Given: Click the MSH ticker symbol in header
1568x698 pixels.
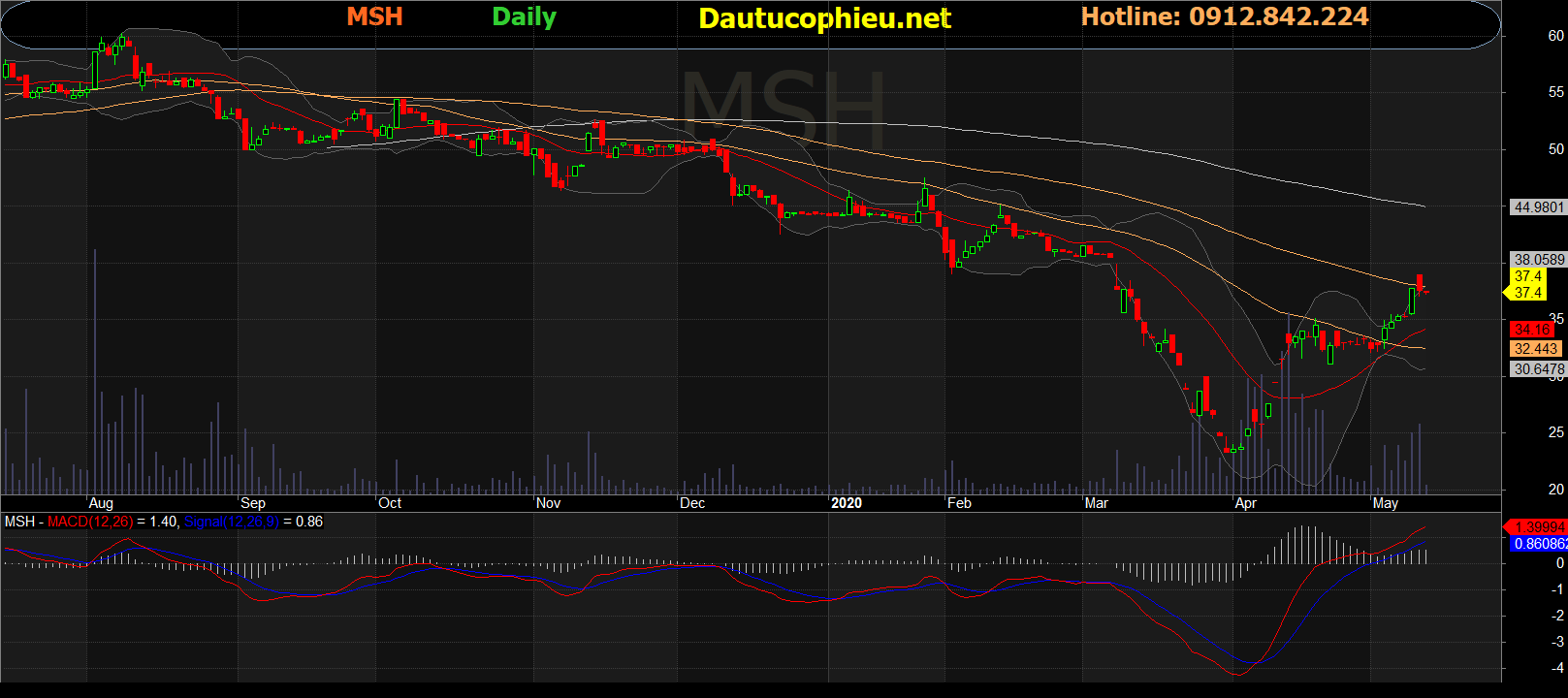Looking at the screenshot, I should [x=374, y=16].
